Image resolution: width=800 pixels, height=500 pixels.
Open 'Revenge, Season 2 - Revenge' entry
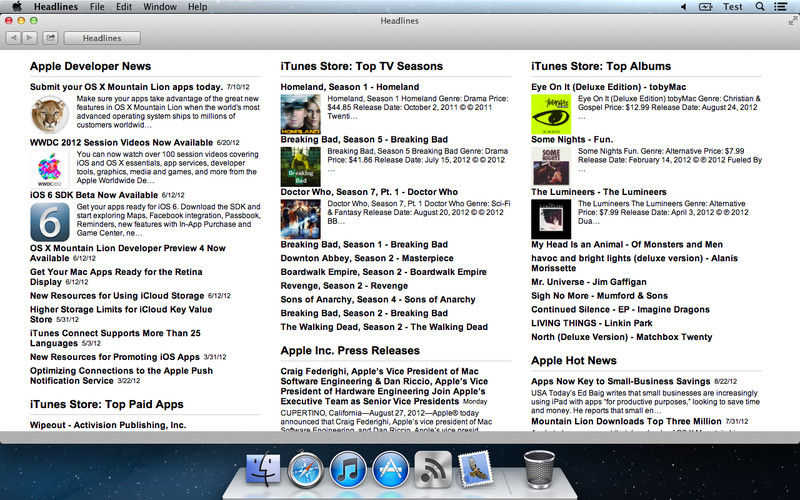point(344,286)
